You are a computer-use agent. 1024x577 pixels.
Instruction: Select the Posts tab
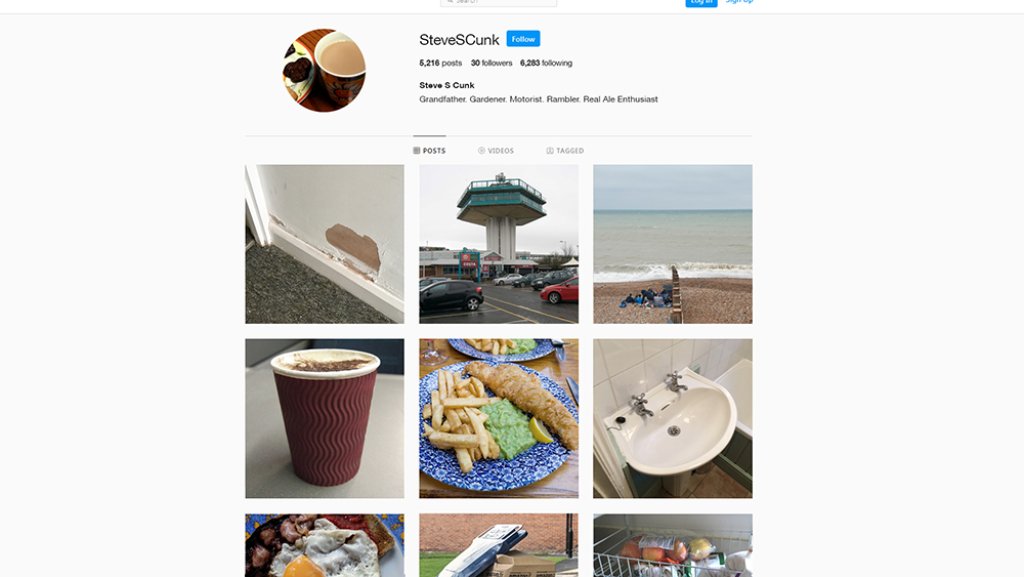(429, 151)
